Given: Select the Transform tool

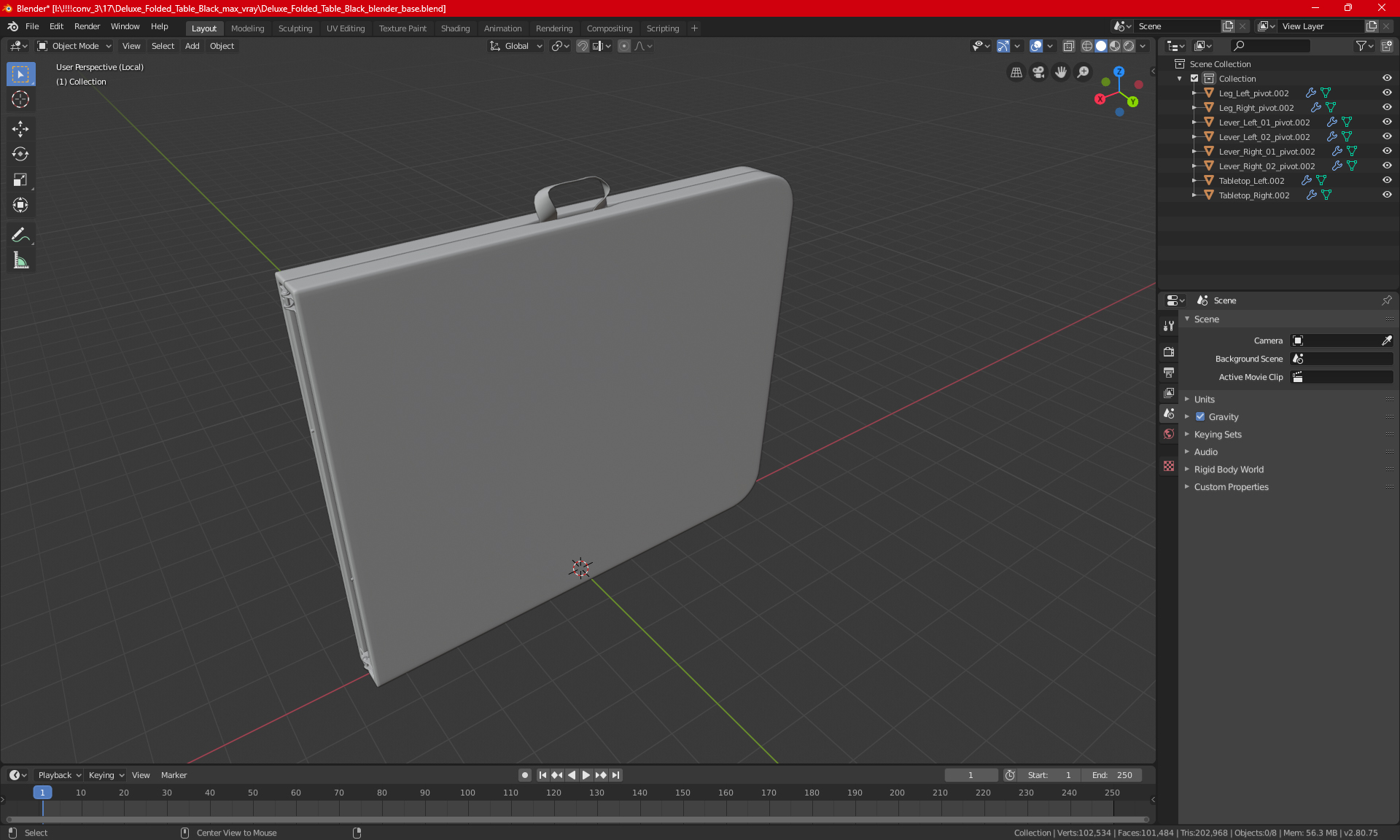Looking at the screenshot, I should pos(20,206).
